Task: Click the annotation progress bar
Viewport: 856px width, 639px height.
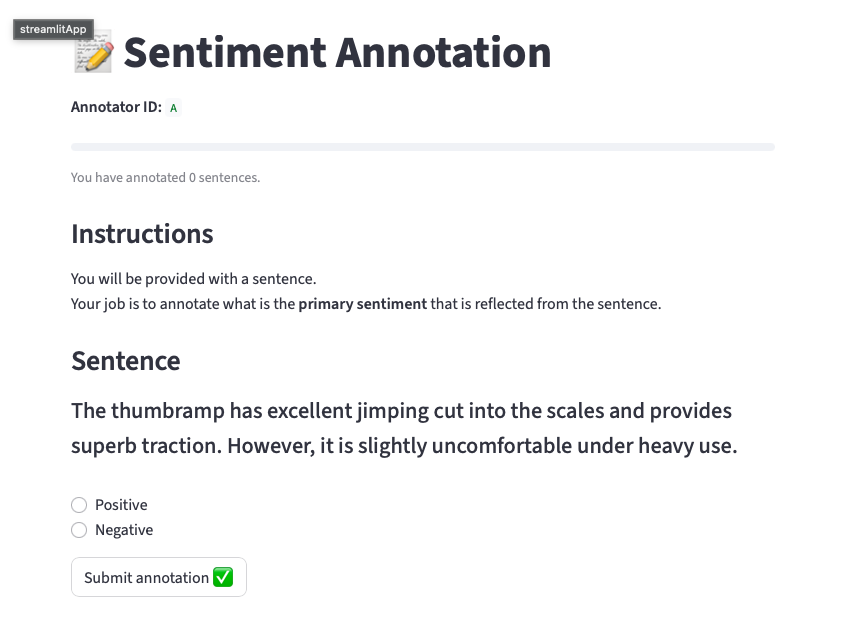Action: pos(422,147)
